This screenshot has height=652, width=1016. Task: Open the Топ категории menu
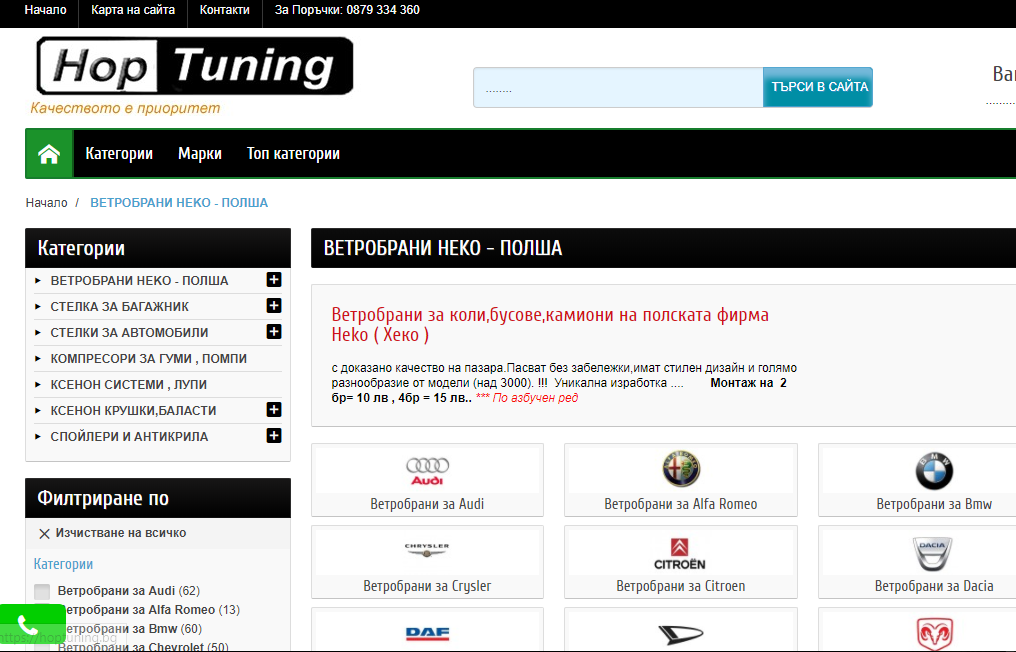[293, 154]
